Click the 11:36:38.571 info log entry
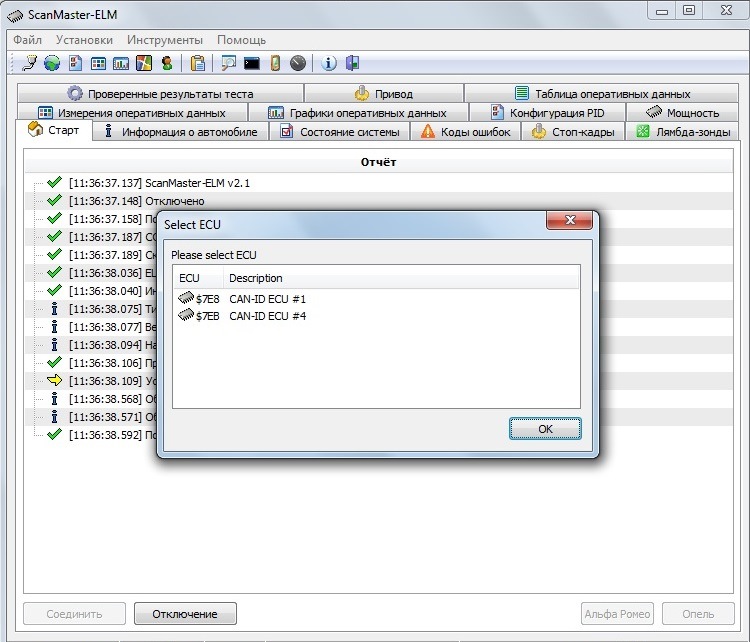 click(112, 417)
